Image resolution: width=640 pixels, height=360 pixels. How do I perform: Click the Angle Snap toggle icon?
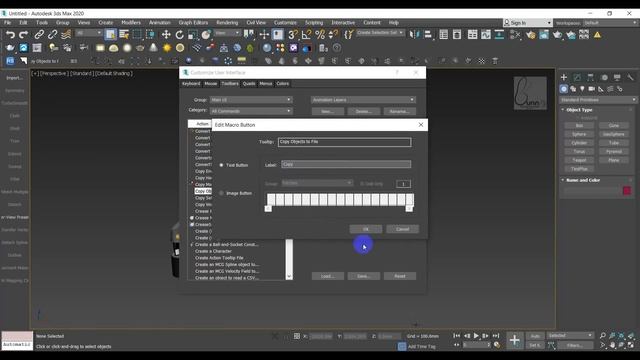click(x=306, y=35)
